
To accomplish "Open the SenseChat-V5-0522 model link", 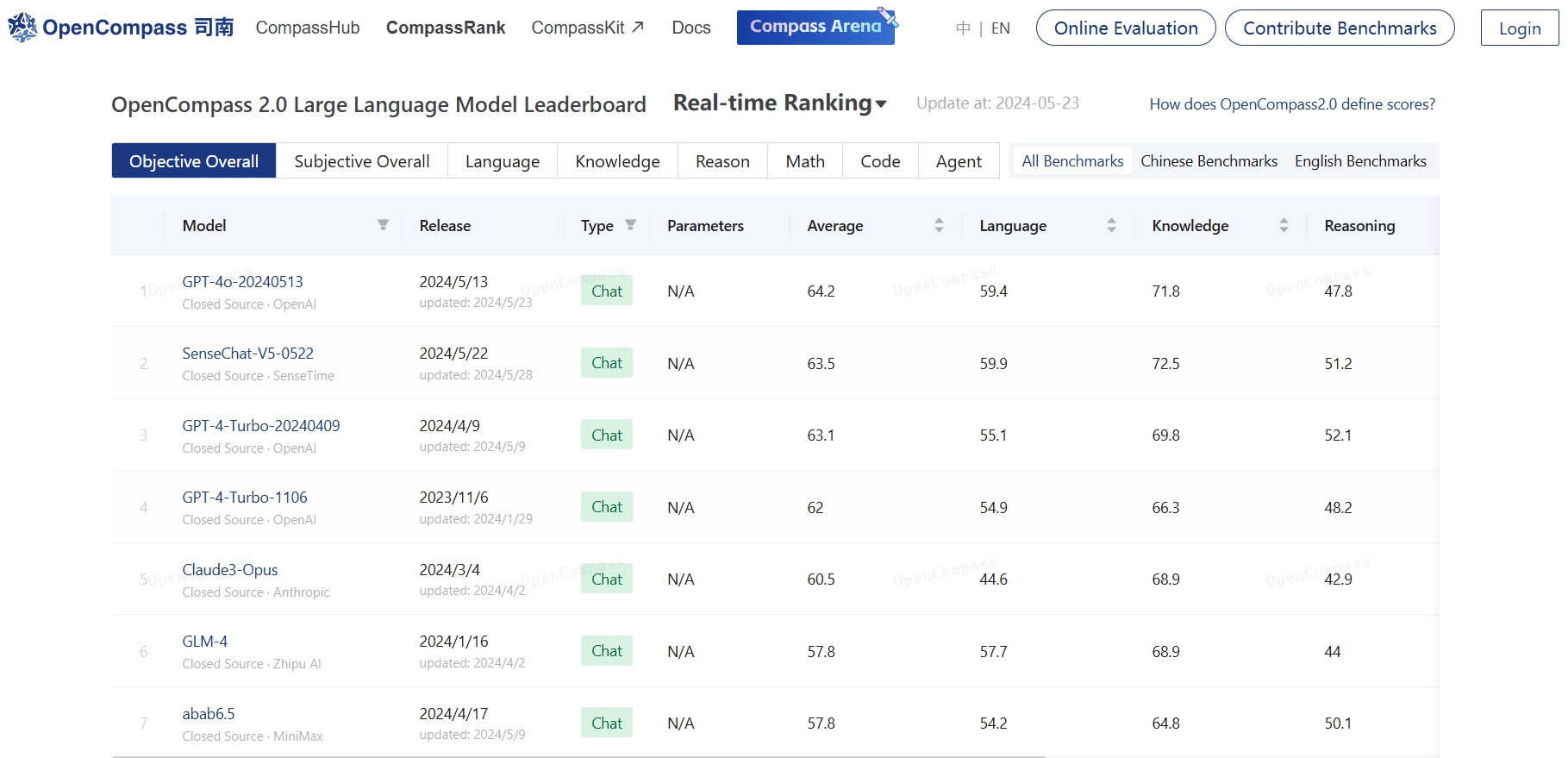I will click(247, 354).
